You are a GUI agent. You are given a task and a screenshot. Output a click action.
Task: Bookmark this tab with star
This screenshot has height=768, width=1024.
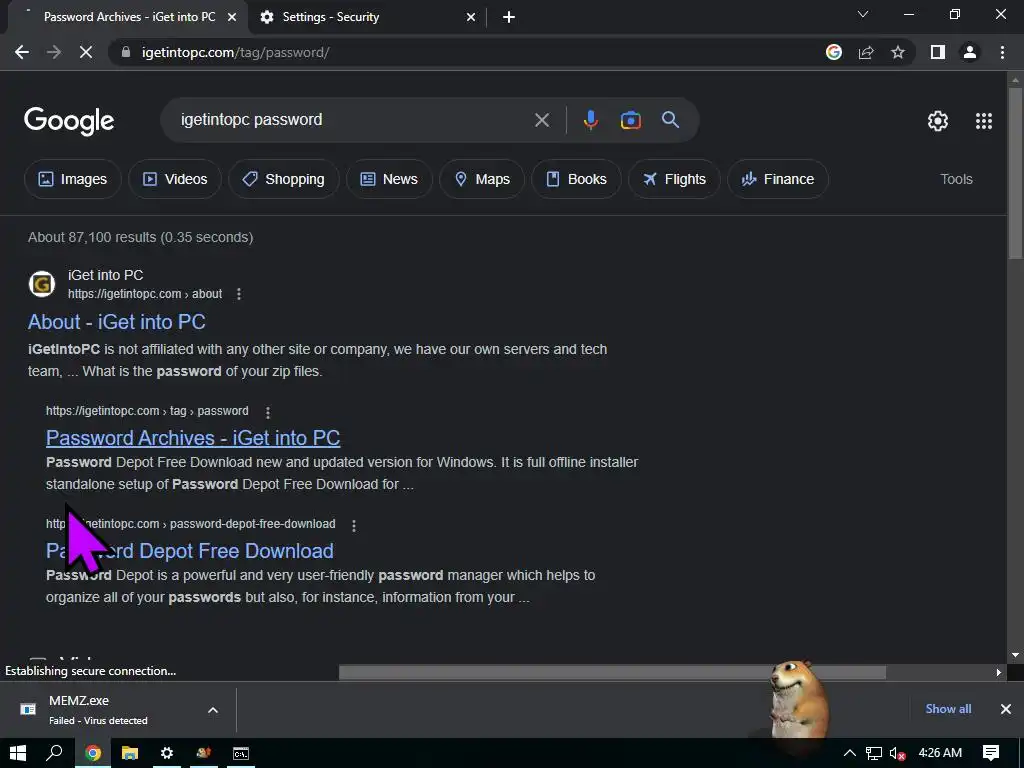(x=898, y=52)
